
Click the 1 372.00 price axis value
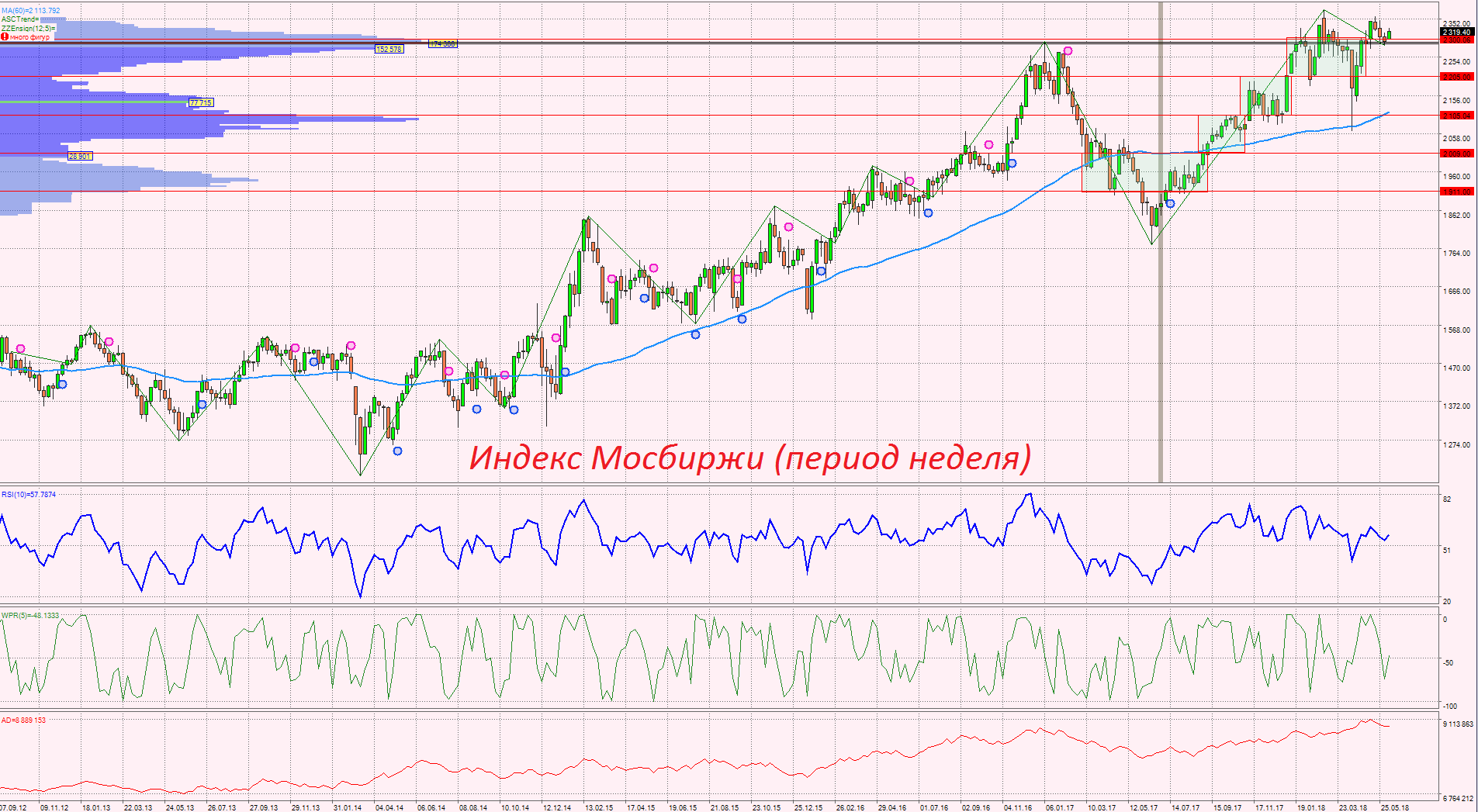pos(1456,406)
